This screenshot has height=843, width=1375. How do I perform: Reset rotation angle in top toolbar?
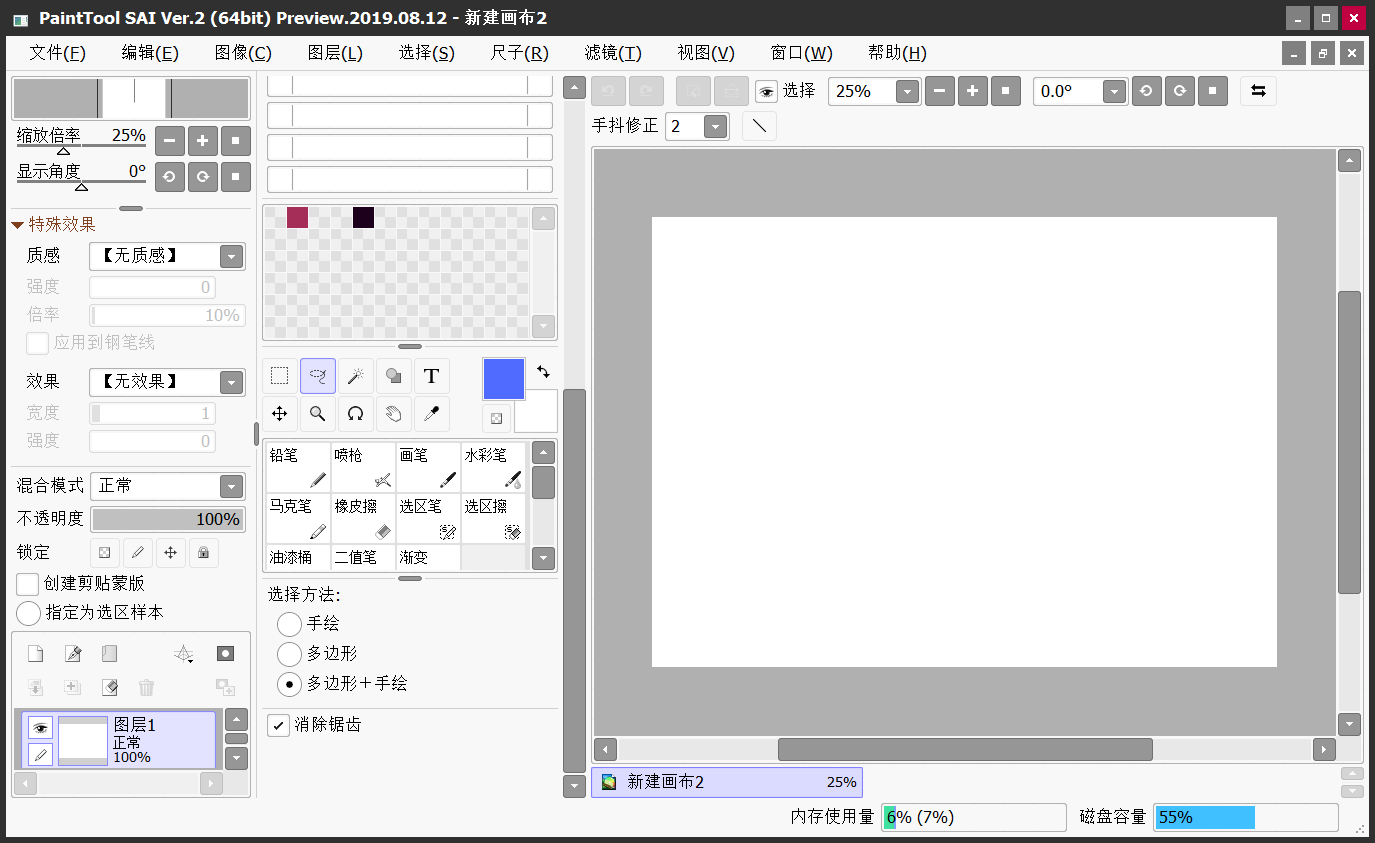[x=1212, y=91]
